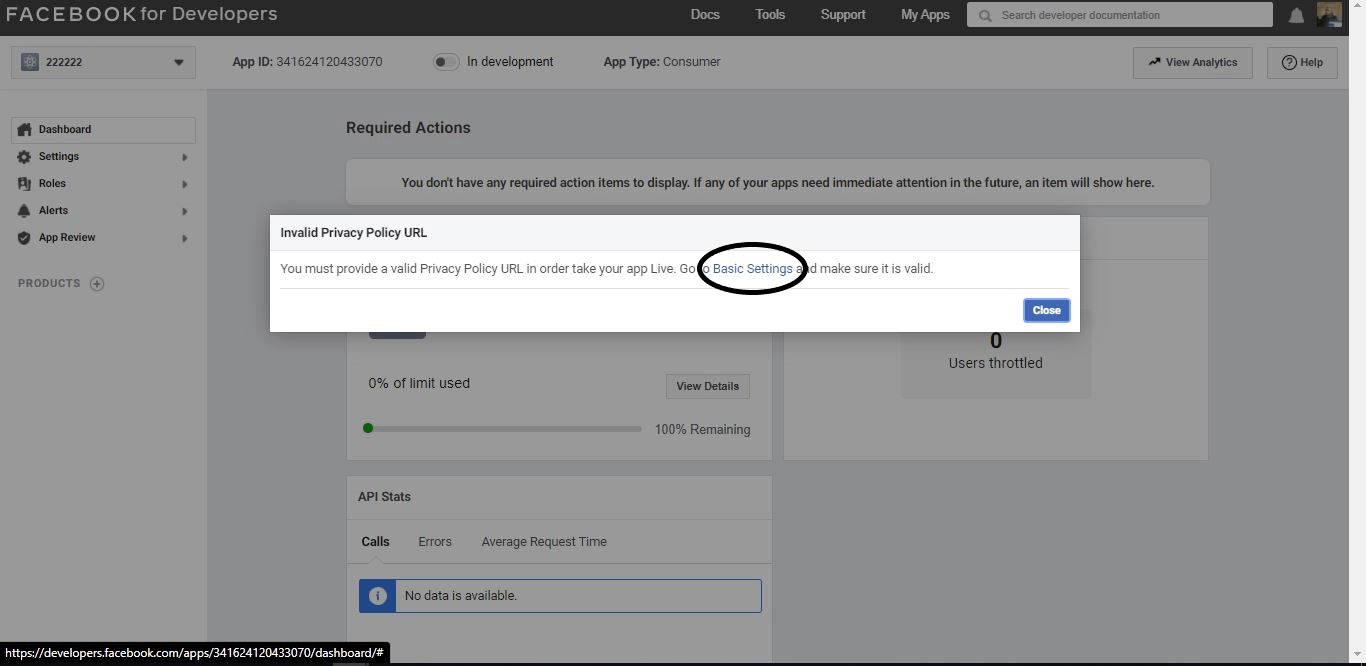Click the App Review shield icon
The height and width of the screenshot is (666, 1366).
click(x=25, y=238)
